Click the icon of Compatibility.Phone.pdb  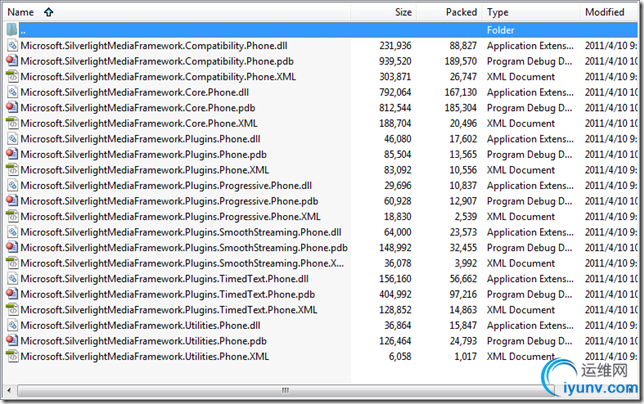[12, 61]
